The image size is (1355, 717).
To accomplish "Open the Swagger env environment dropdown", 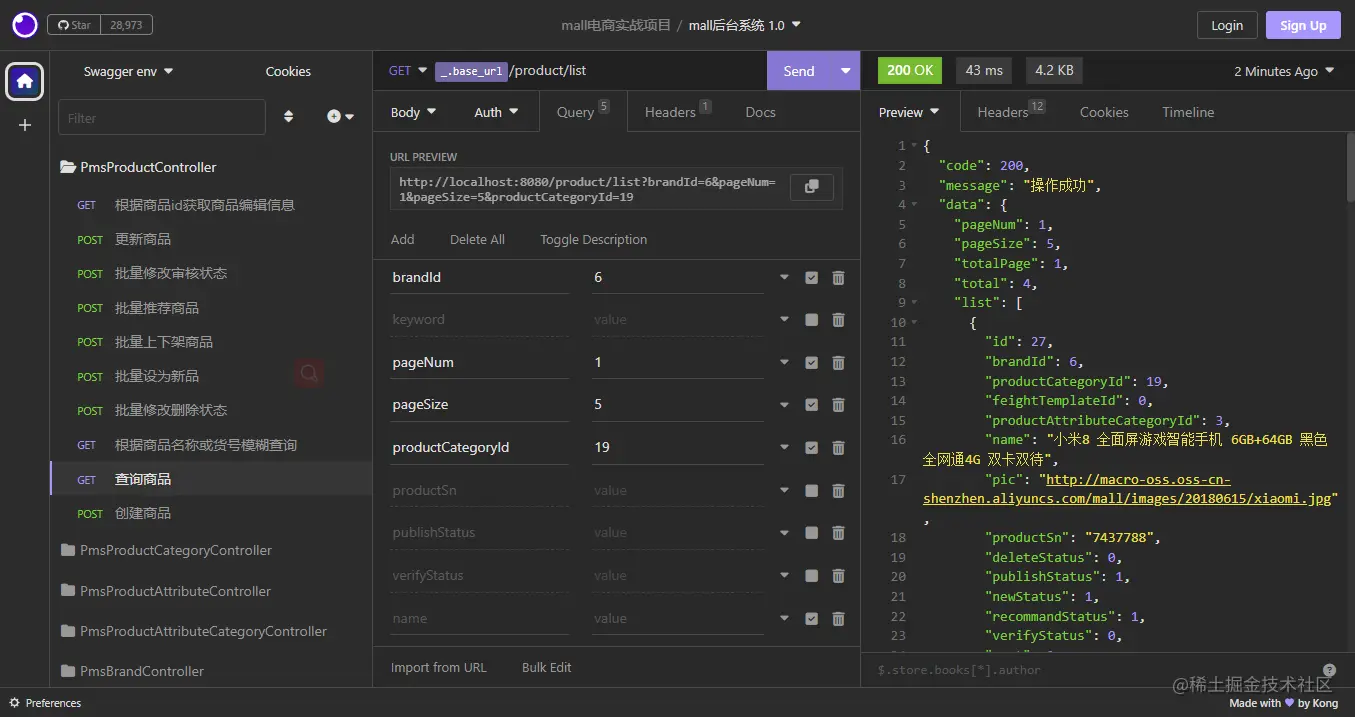I will (128, 71).
